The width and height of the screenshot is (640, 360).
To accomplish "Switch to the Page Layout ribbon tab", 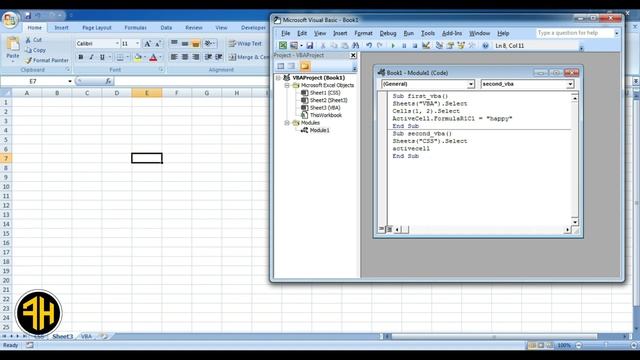I will 97,28.
